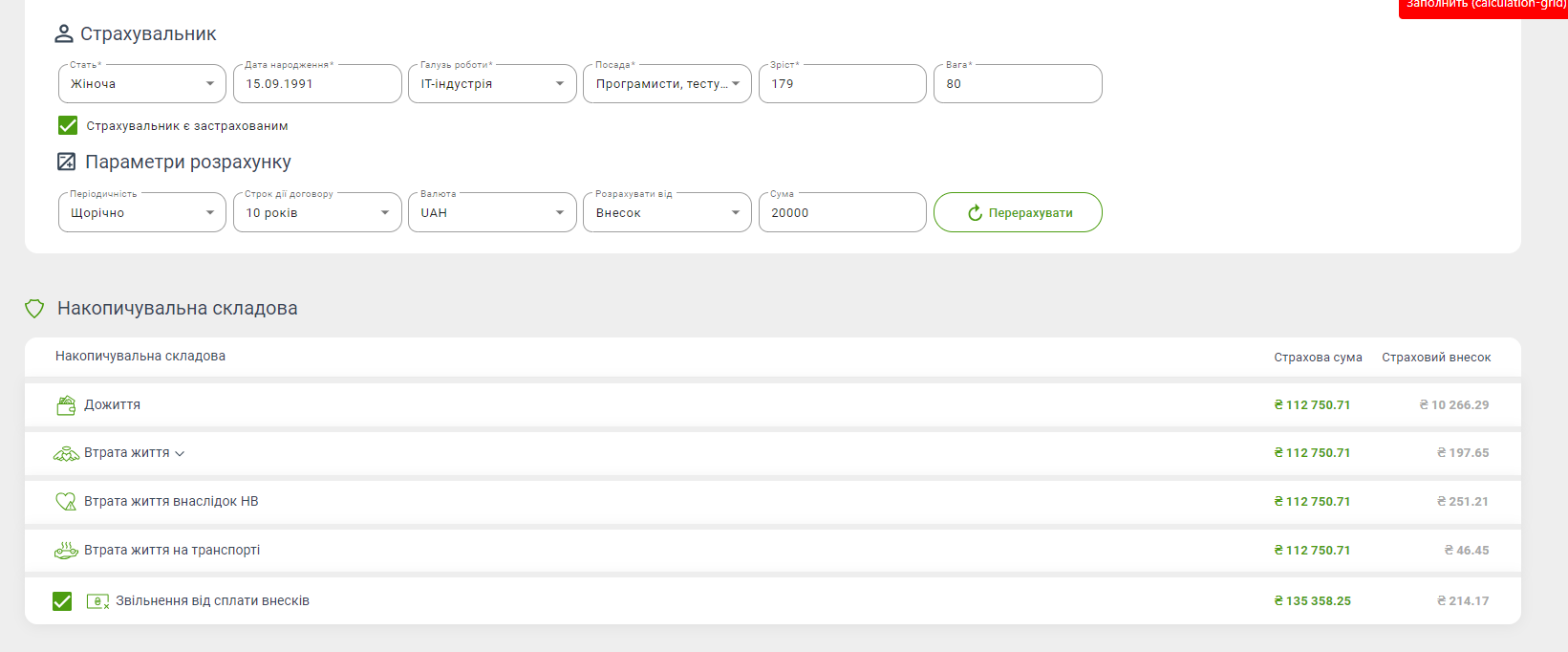
Task: Click the Сума input field with 20000
Action: coord(841,212)
